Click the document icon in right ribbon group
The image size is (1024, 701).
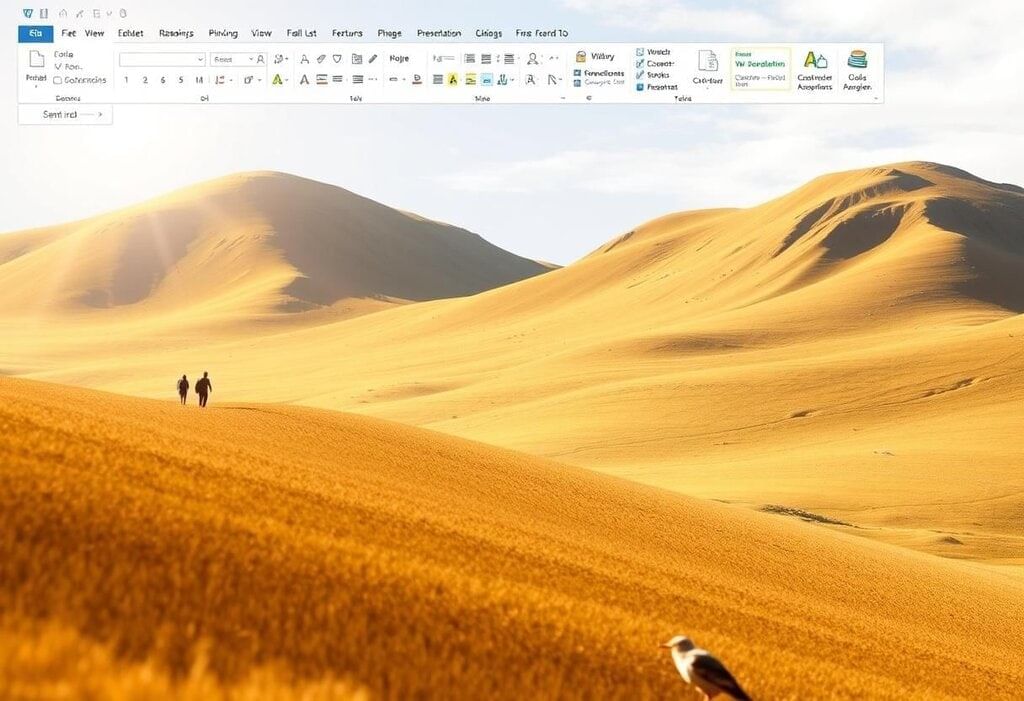point(707,61)
